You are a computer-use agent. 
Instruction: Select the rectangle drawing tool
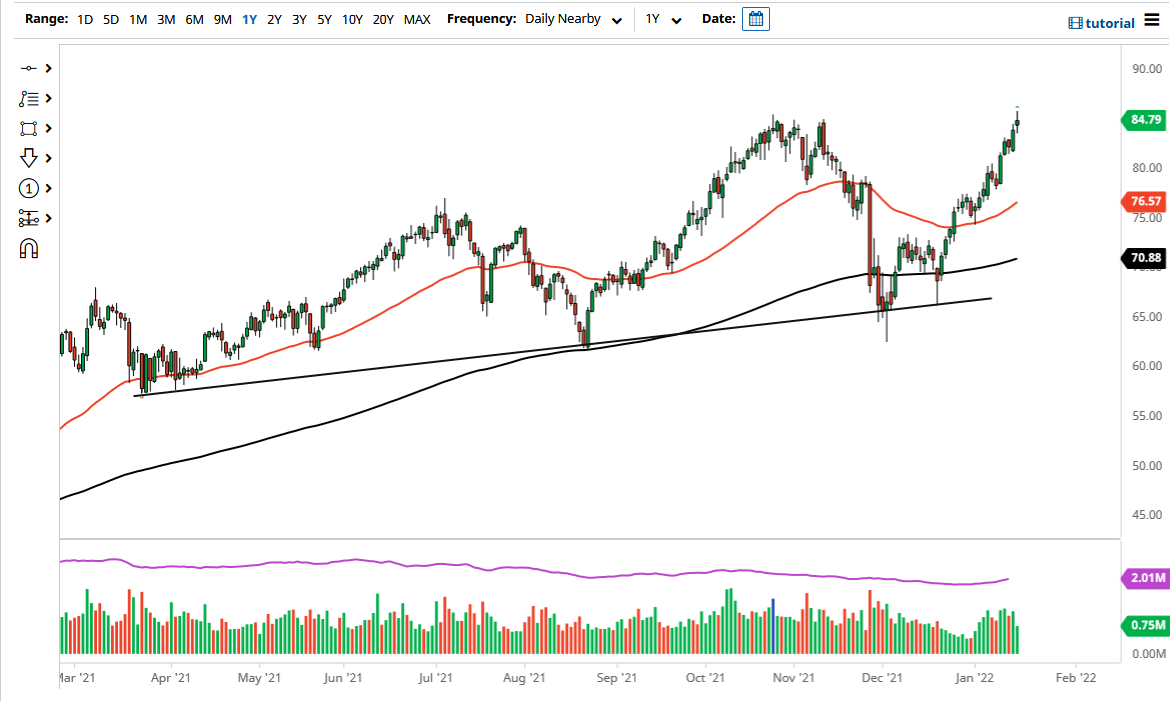point(29,128)
